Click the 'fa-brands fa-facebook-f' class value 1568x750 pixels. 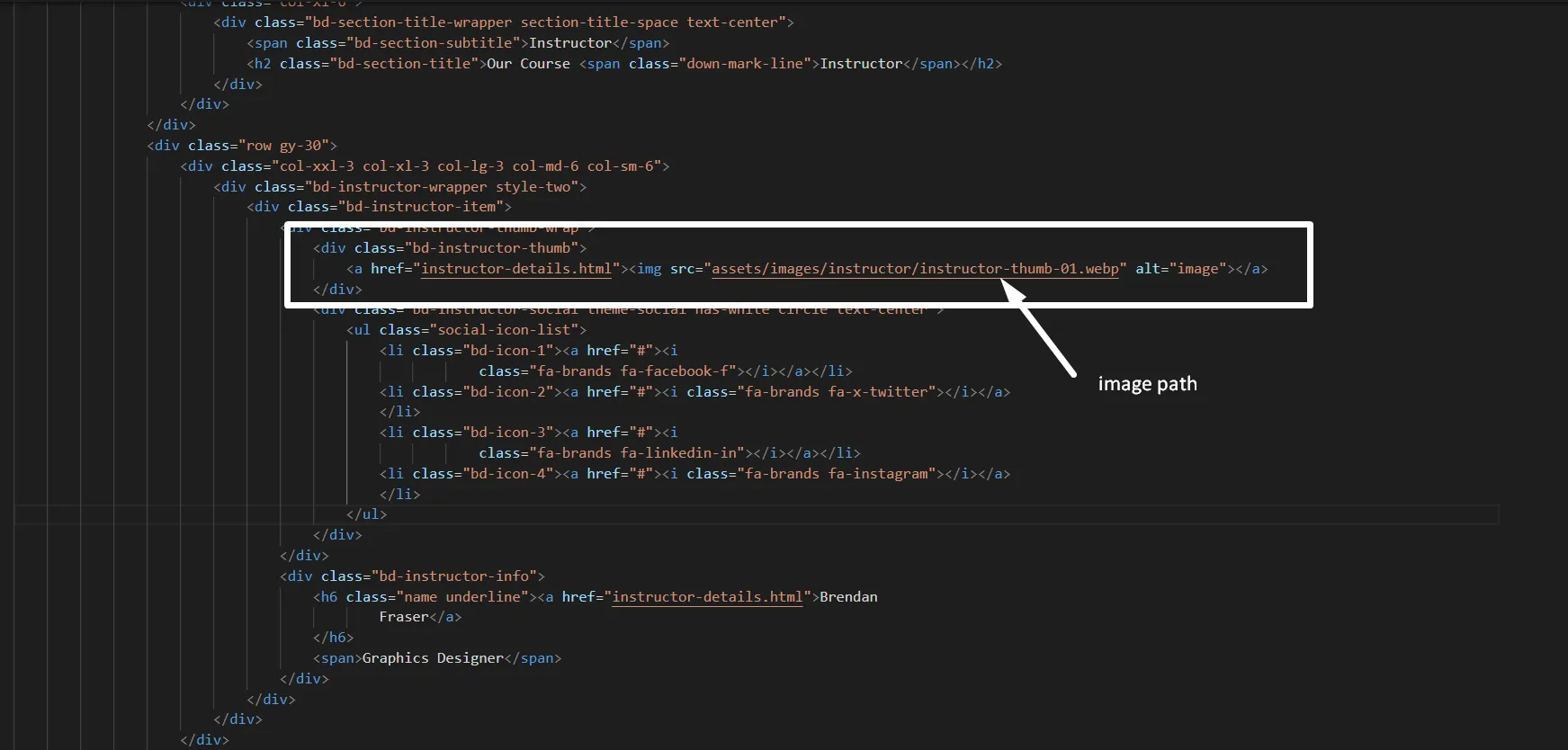click(632, 371)
